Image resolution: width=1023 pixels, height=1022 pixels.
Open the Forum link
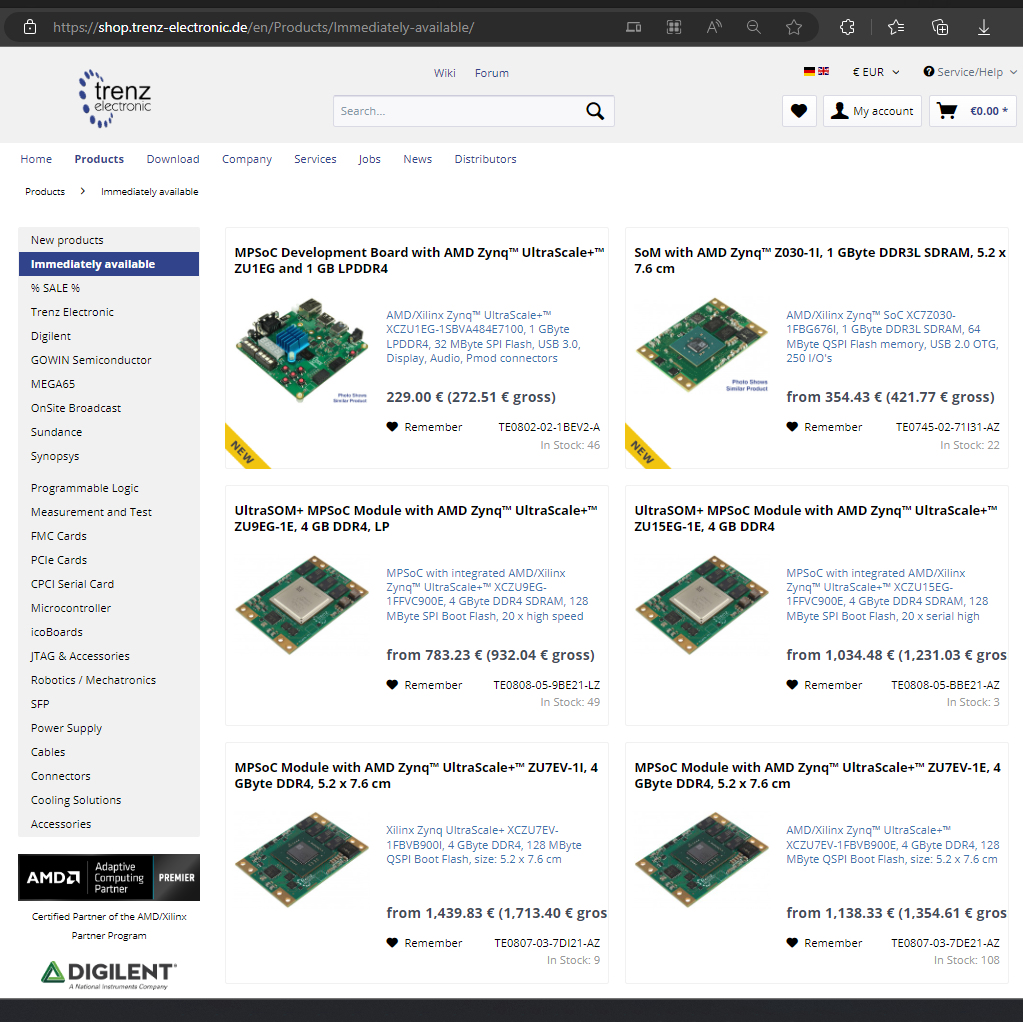[492, 73]
